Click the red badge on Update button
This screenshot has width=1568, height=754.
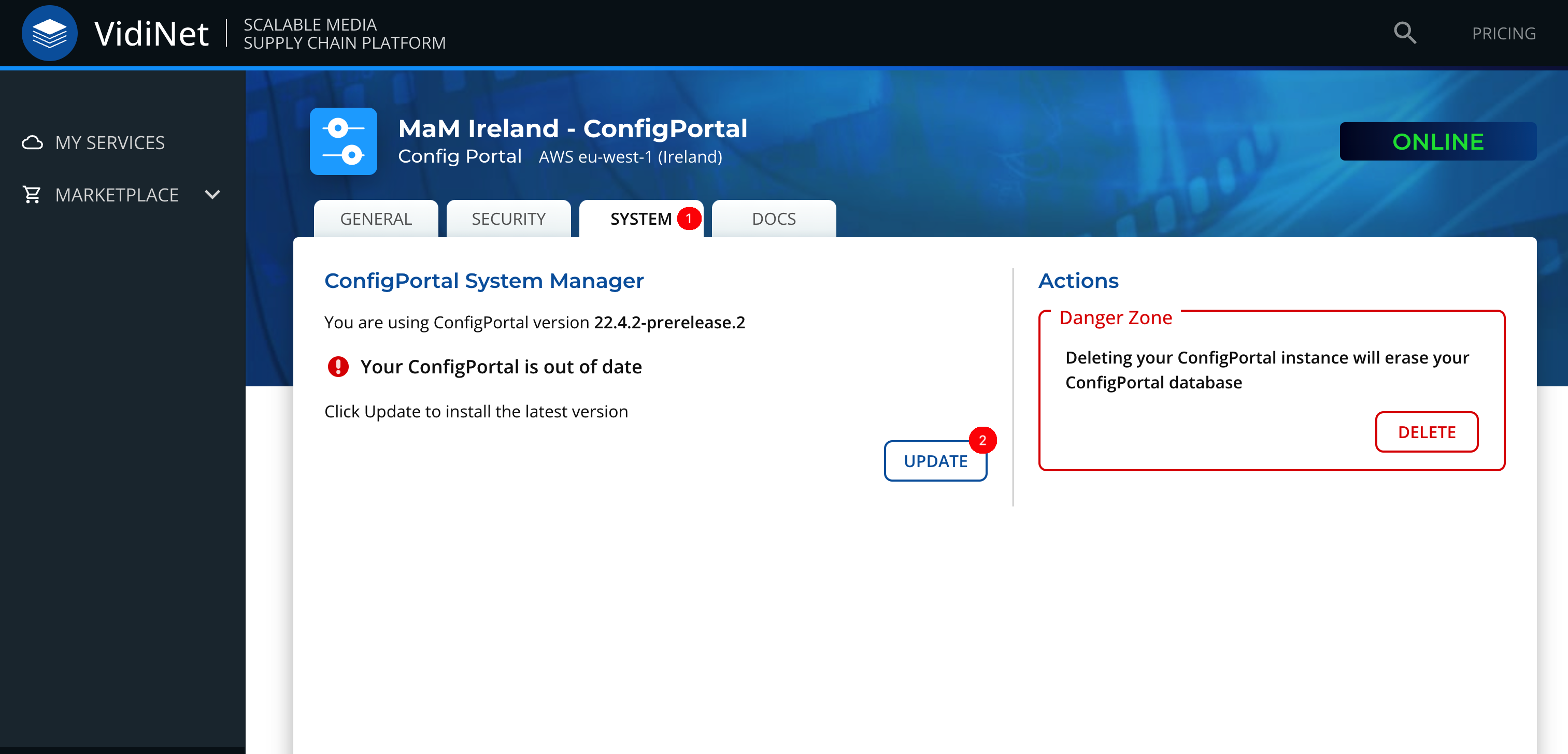point(982,440)
